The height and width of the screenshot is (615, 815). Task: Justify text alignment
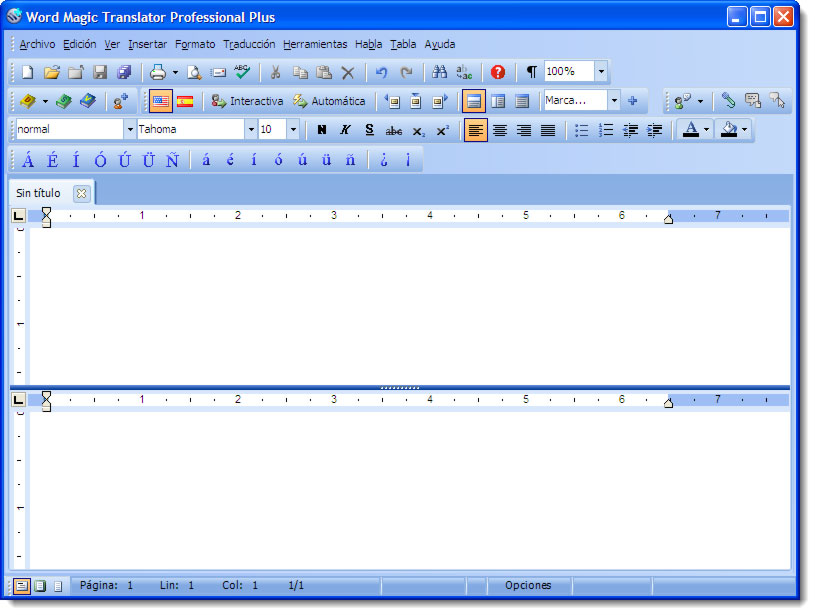click(548, 130)
